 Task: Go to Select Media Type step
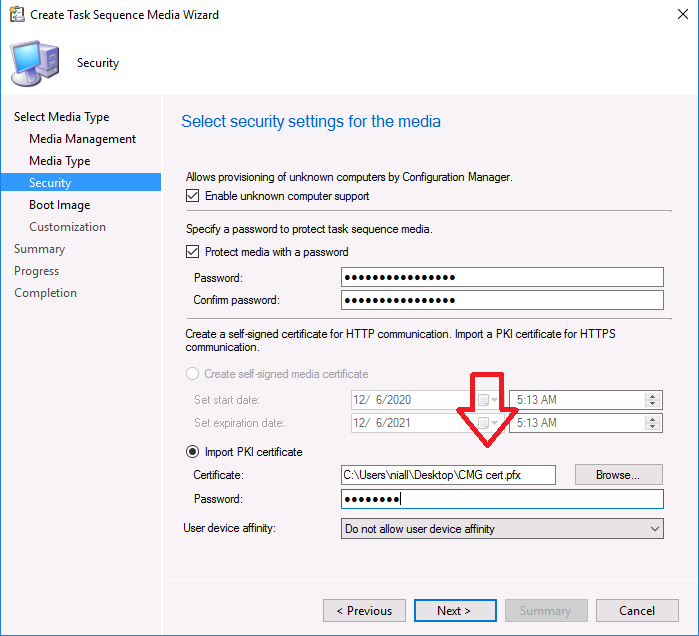tap(62, 117)
